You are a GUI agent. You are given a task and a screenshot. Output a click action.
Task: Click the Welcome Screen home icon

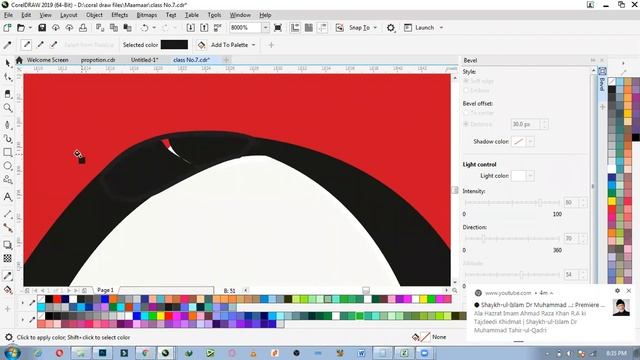coord(19,60)
